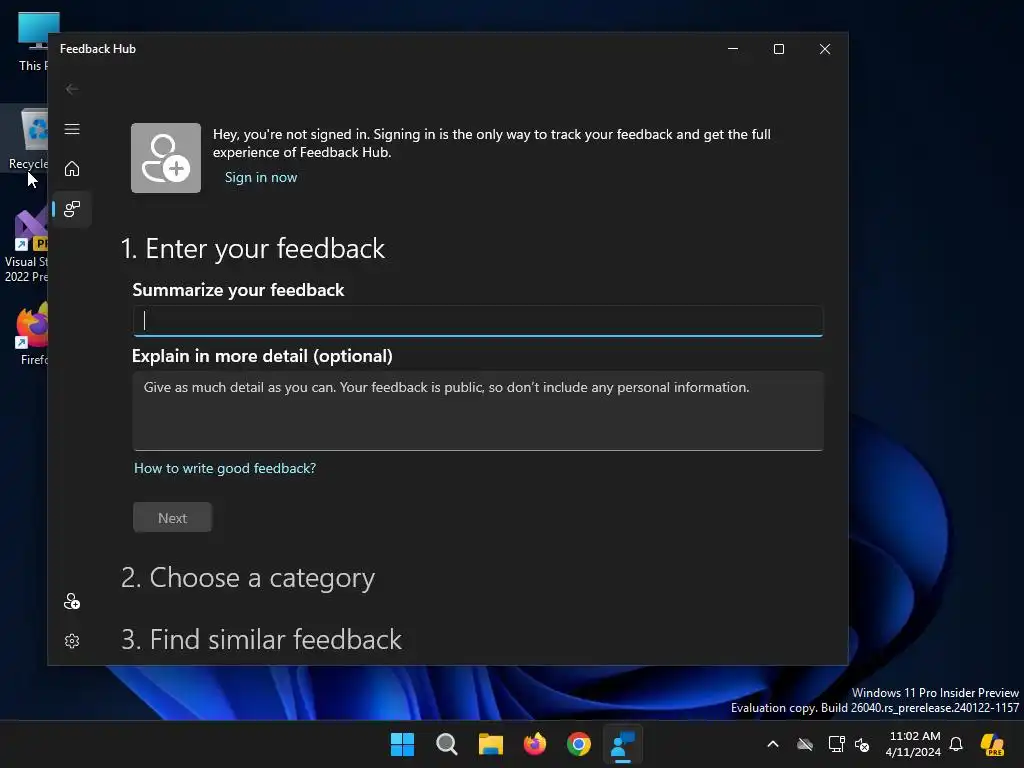The height and width of the screenshot is (768, 1024).
Task: Click the Explain in more detail box
Action: tap(478, 411)
